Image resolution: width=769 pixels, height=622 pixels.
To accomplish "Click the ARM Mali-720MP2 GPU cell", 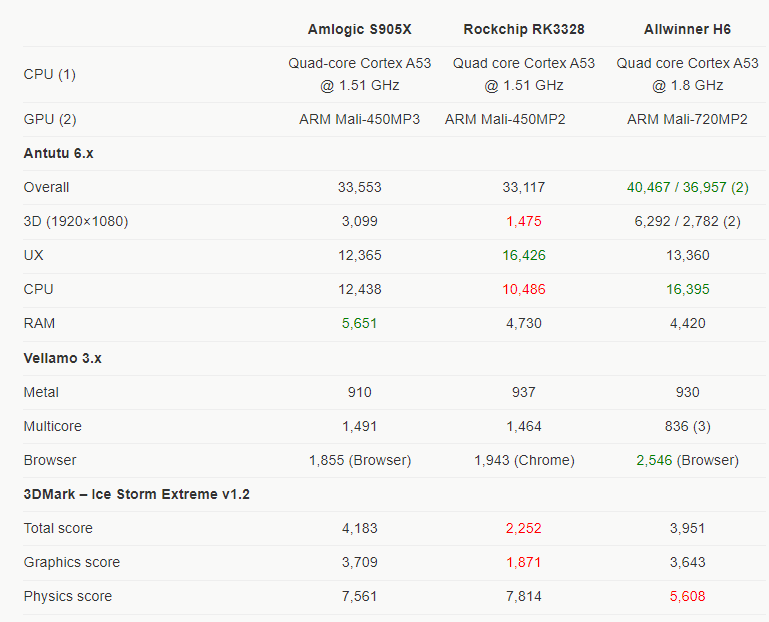I will click(x=687, y=119).
